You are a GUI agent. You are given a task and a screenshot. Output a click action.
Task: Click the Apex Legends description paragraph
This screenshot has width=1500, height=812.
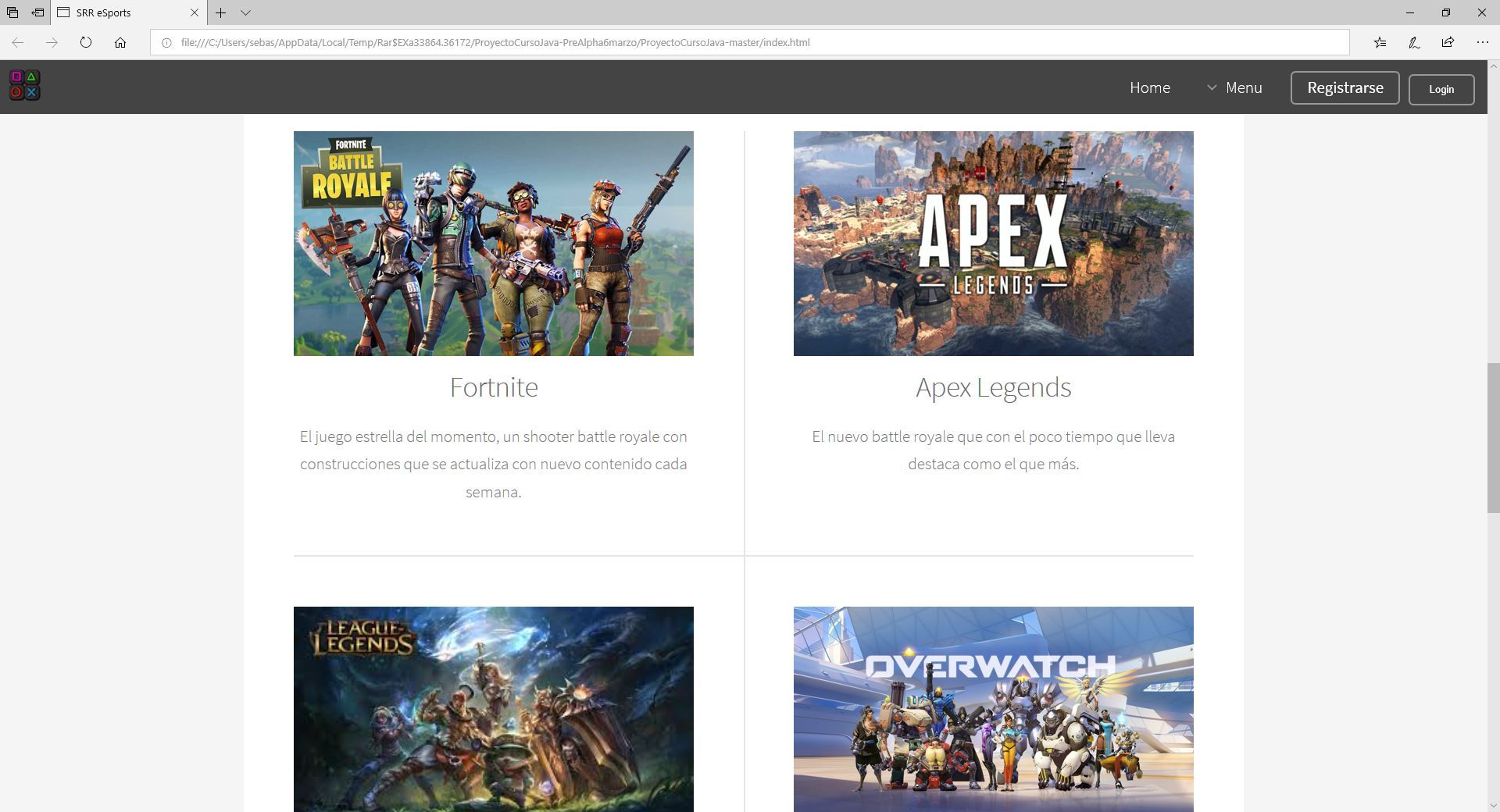point(994,450)
